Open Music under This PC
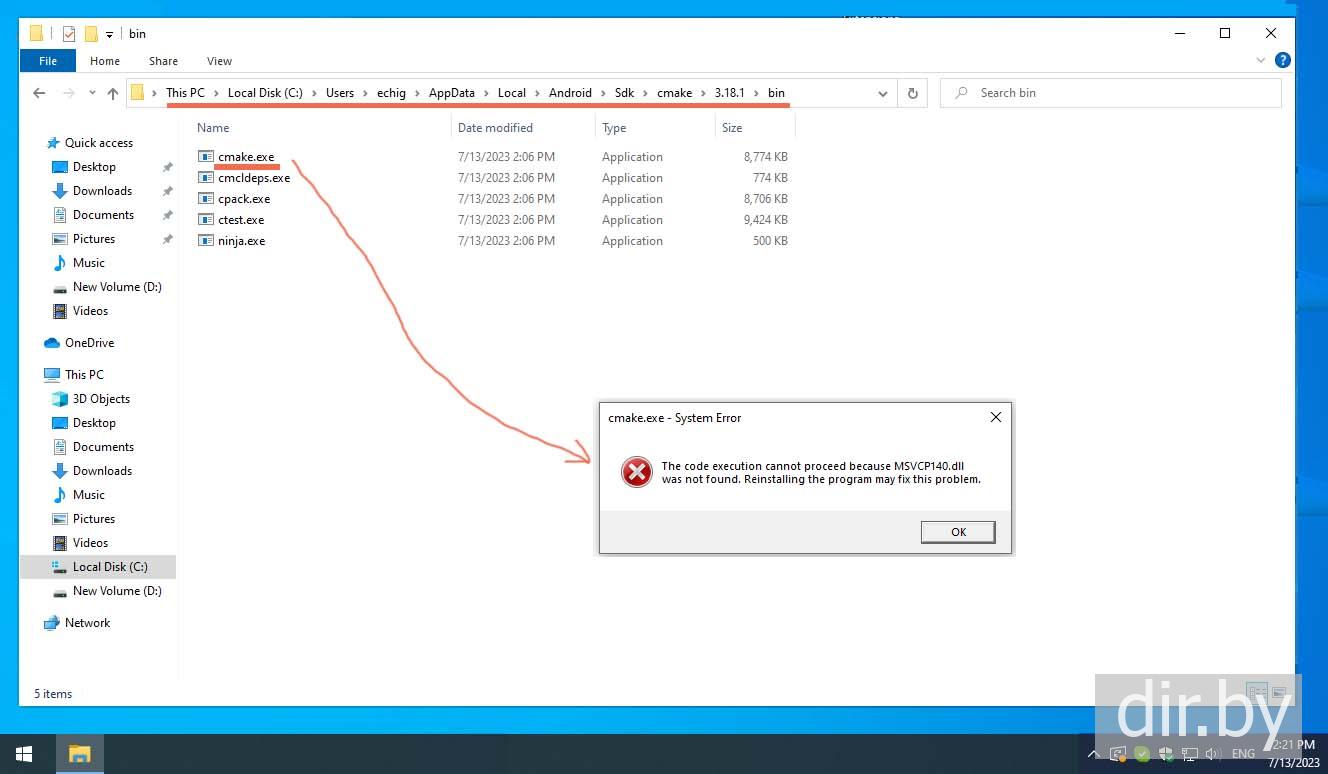This screenshot has width=1328, height=774. pyautogui.click(x=89, y=495)
